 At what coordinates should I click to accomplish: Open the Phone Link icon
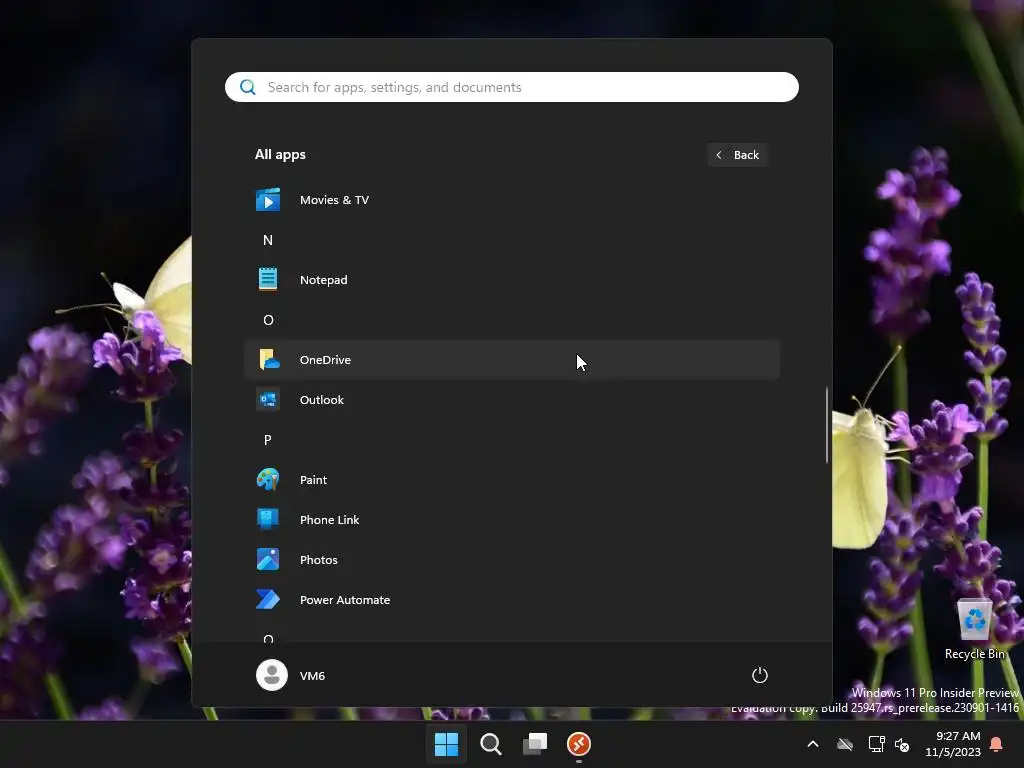tap(268, 519)
